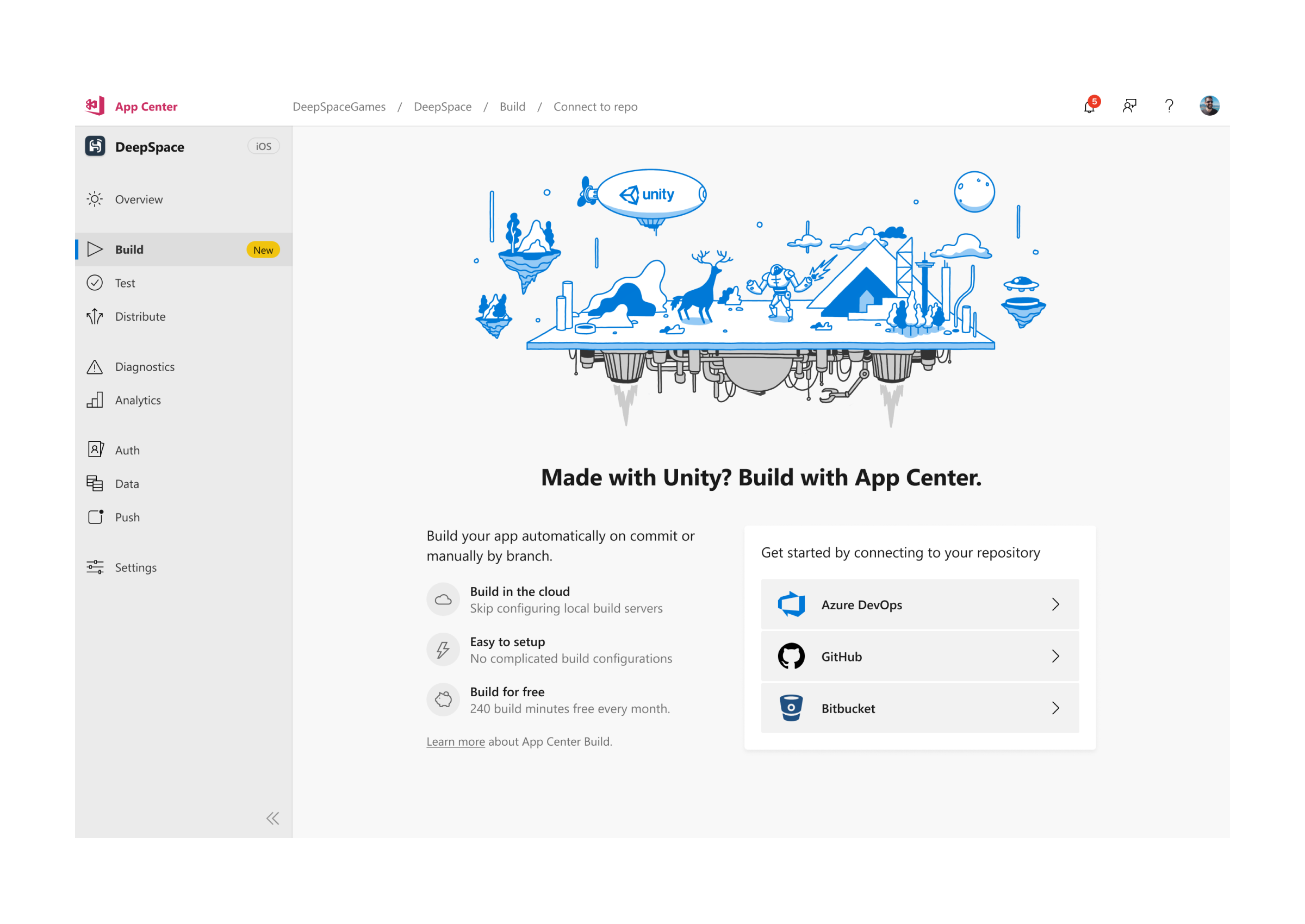Open App Center notifications bell
Screen dimensions: 1305x924
coord(1090,107)
